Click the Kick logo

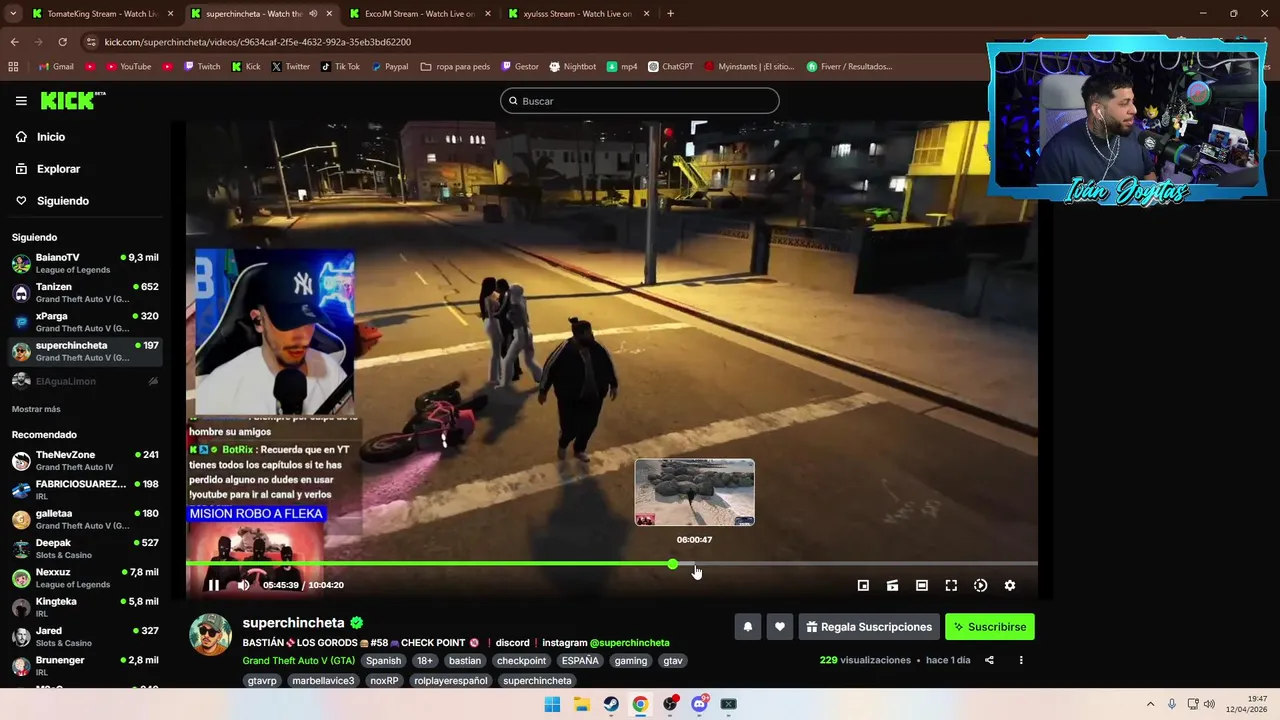[x=73, y=100]
